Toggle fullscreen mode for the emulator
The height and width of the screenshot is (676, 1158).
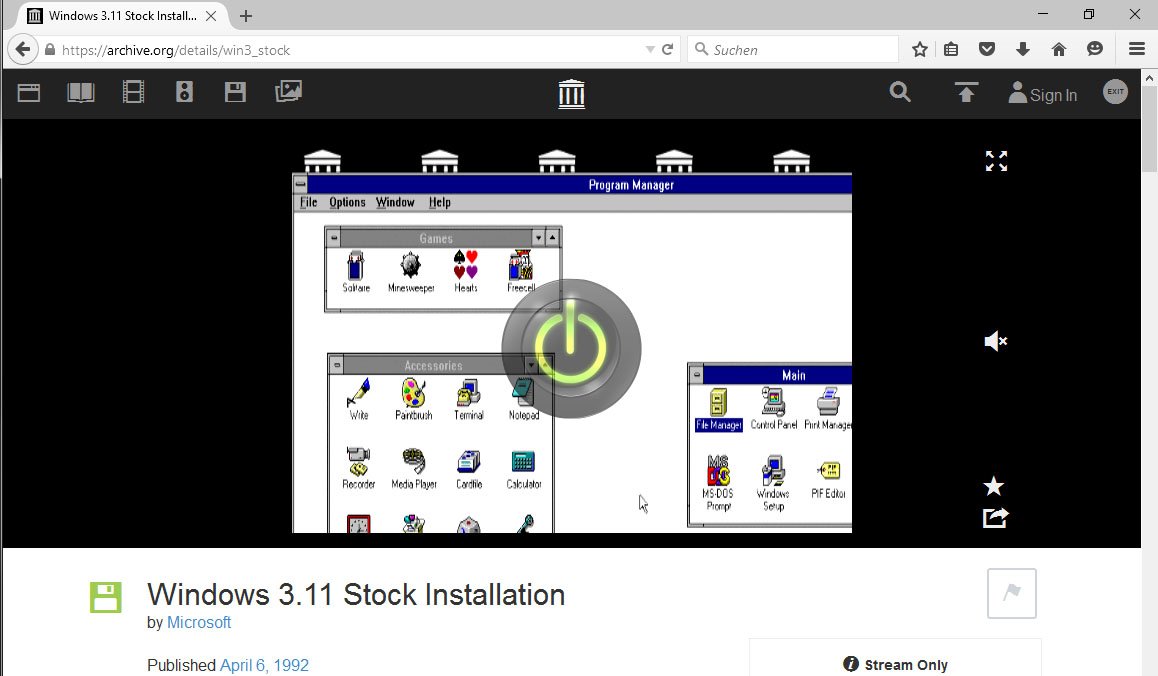996,161
